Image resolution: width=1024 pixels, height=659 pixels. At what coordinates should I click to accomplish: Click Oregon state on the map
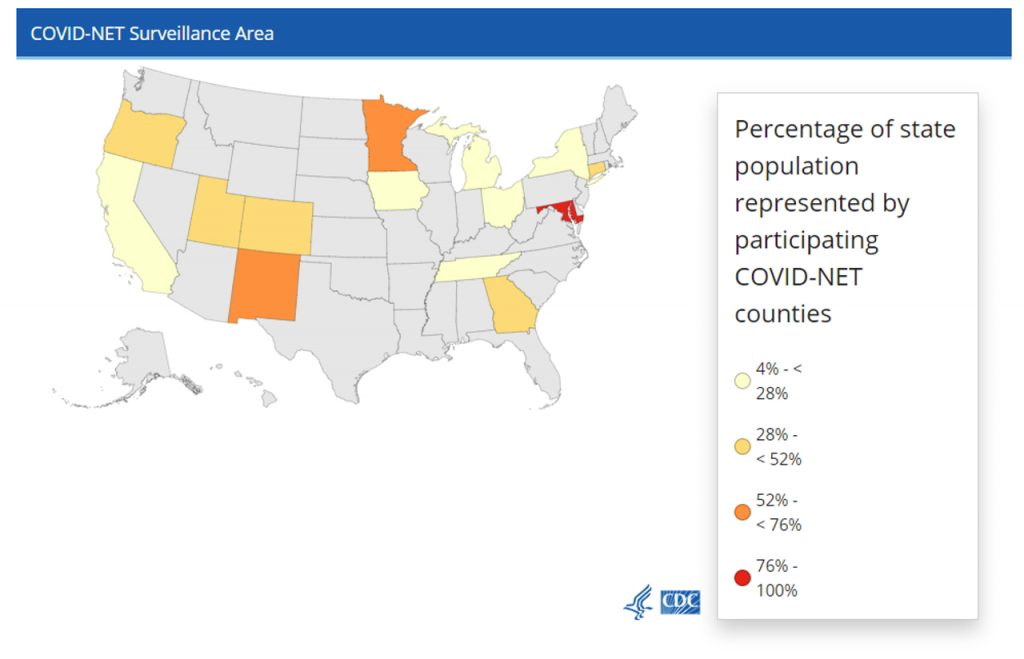[x=145, y=135]
